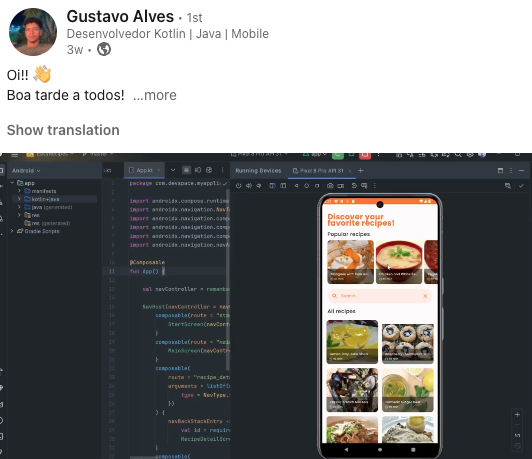532x459 pixels.
Task: Select Code-only editor view mode icon
Action: coord(186,170)
